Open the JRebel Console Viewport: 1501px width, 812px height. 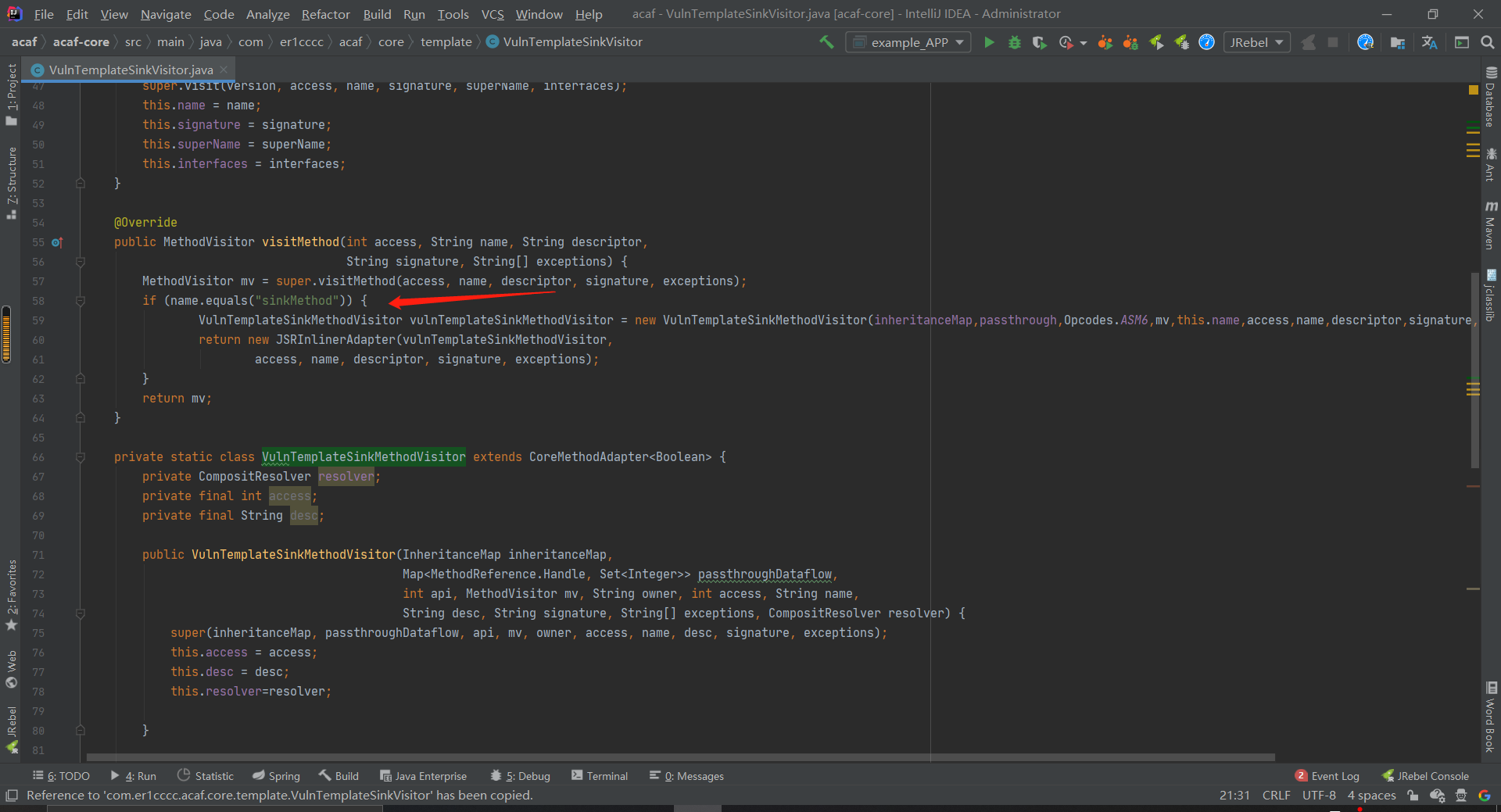(1425, 776)
